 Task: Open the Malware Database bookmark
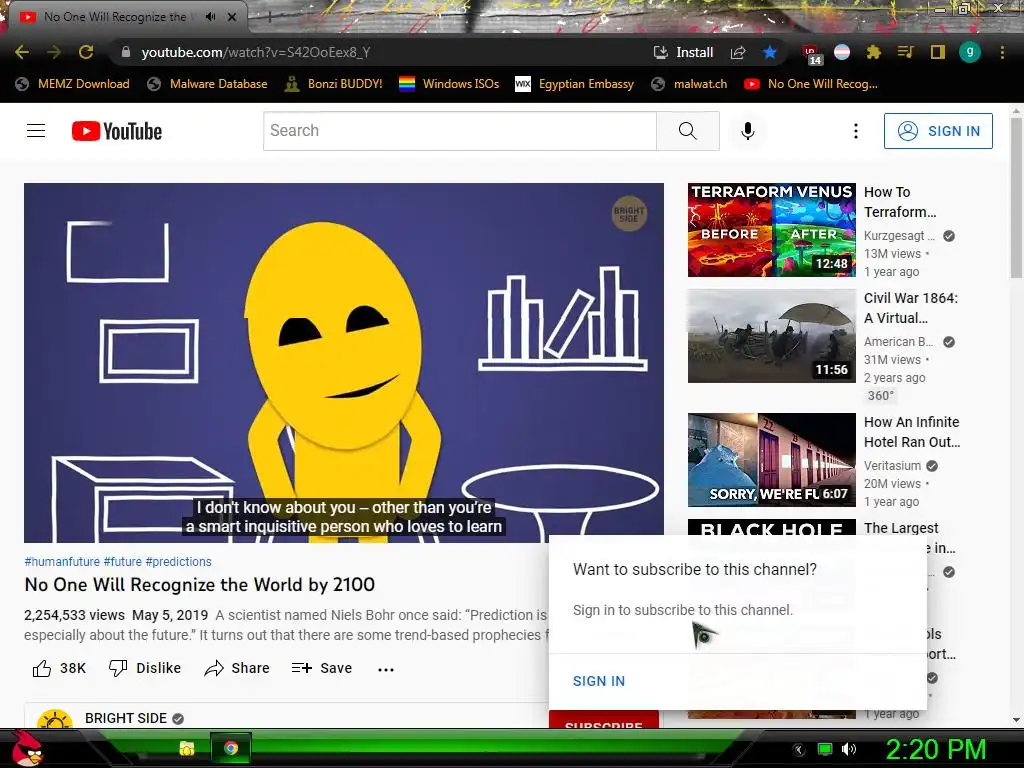(207, 84)
